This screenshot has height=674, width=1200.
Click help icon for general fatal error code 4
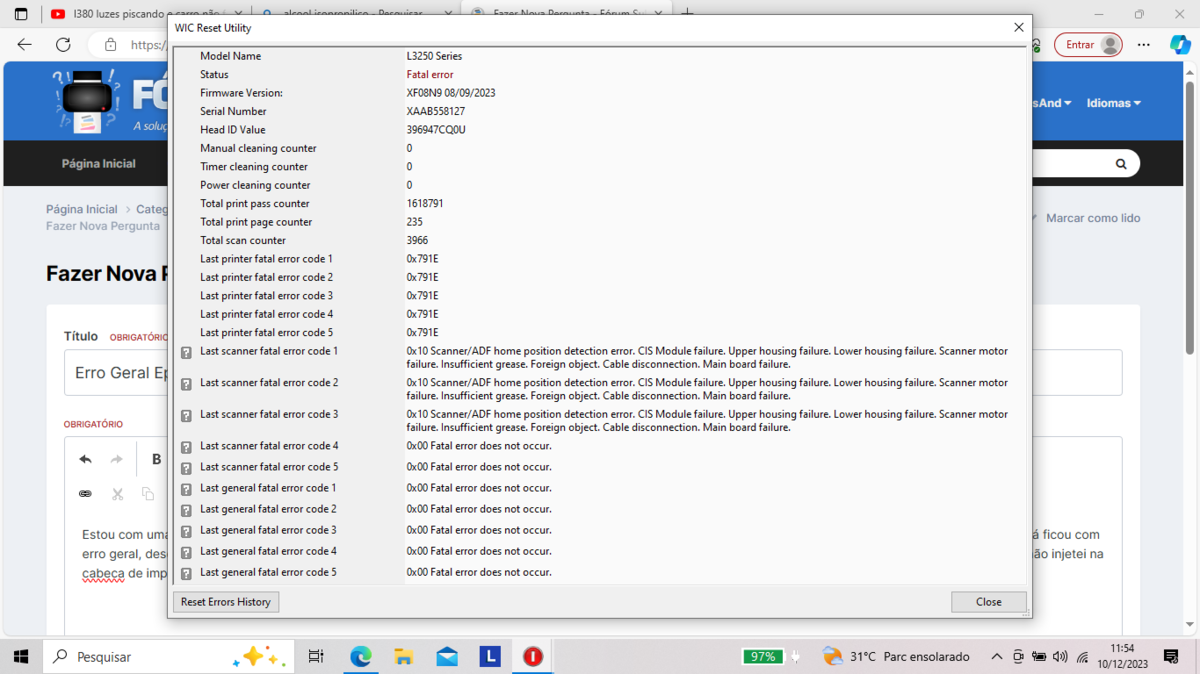click(x=186, y=553)
